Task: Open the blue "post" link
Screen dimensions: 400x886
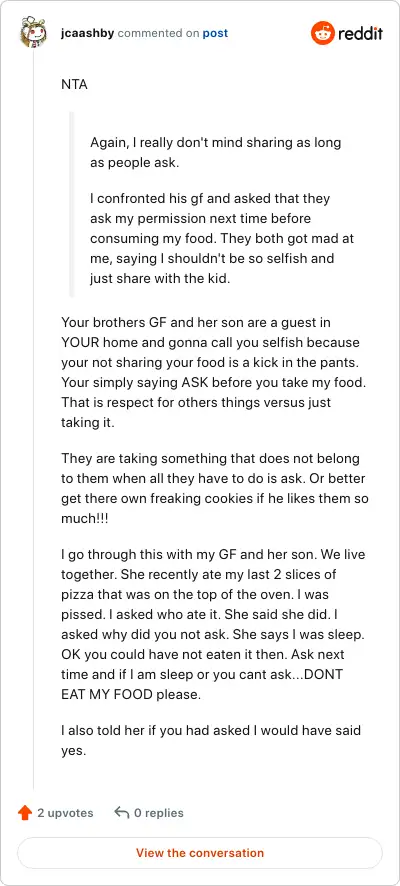Action: [215, 33]
